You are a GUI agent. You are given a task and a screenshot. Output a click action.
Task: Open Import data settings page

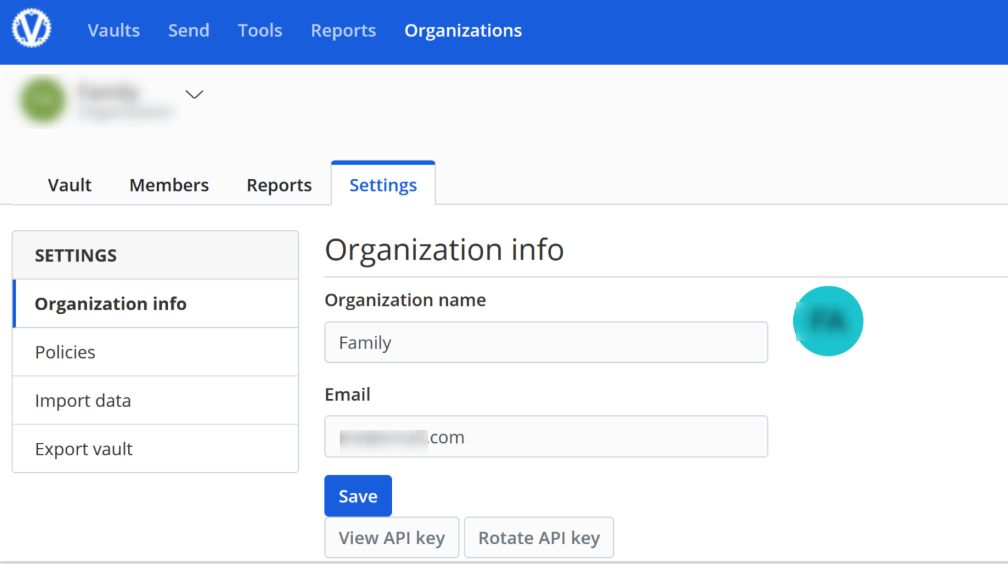tap(83, 401)
